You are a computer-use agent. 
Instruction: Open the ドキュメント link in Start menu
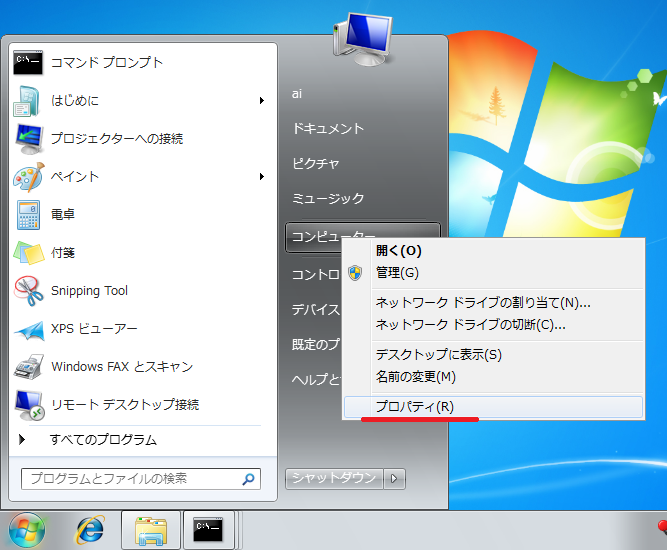coord(328,129)
